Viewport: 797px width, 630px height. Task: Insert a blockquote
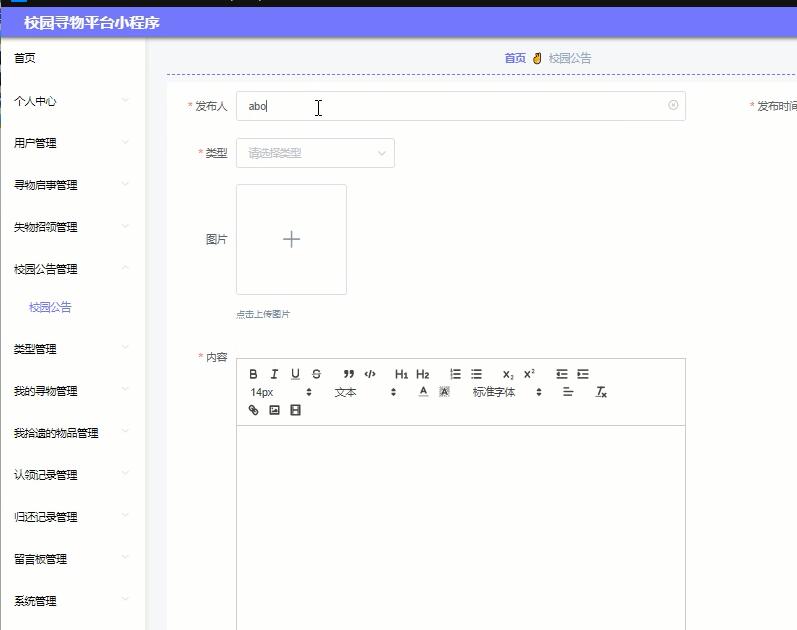click(349, 374)
